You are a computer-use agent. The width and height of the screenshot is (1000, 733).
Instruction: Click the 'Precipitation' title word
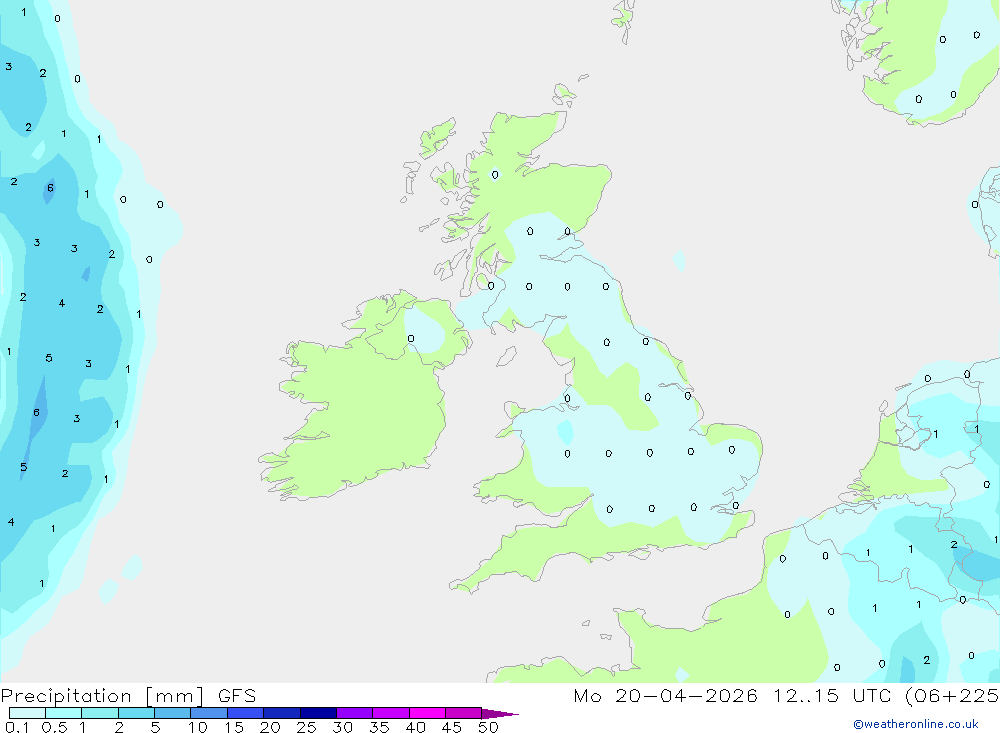[66, 696]
